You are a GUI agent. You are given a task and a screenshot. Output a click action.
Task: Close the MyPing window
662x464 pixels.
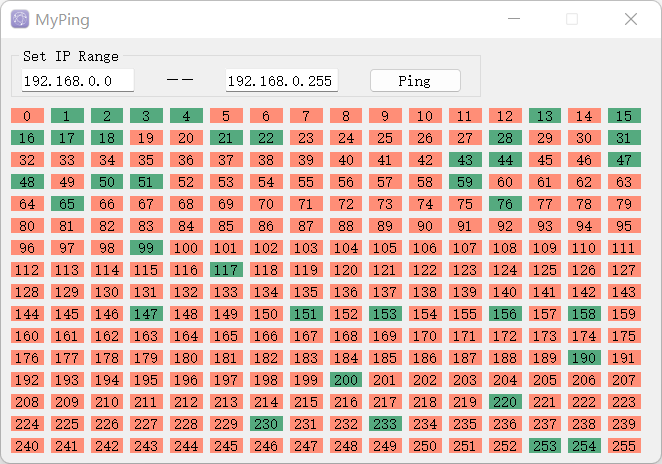tap(631, 19)
